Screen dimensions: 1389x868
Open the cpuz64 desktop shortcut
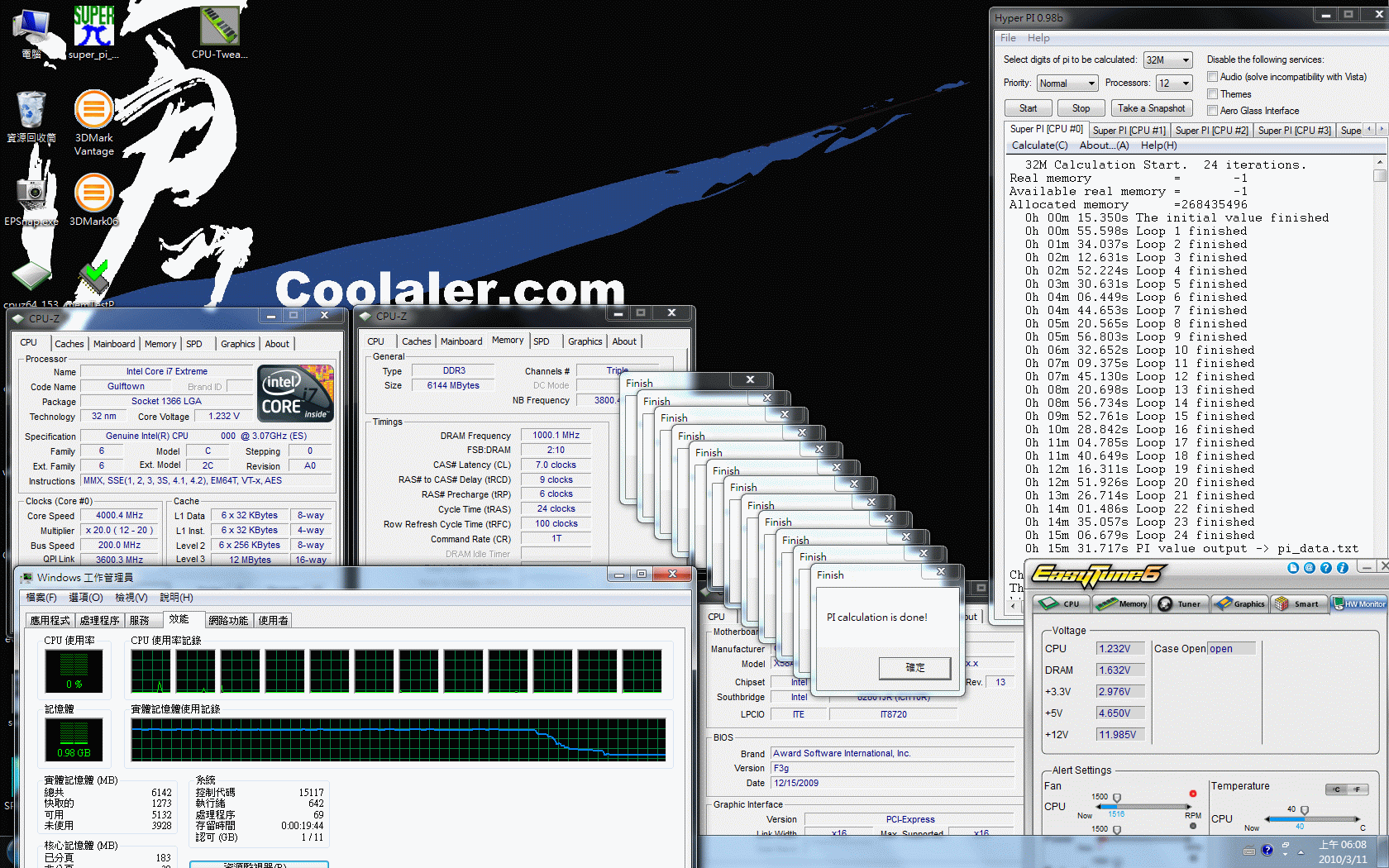tap(31, 284)
